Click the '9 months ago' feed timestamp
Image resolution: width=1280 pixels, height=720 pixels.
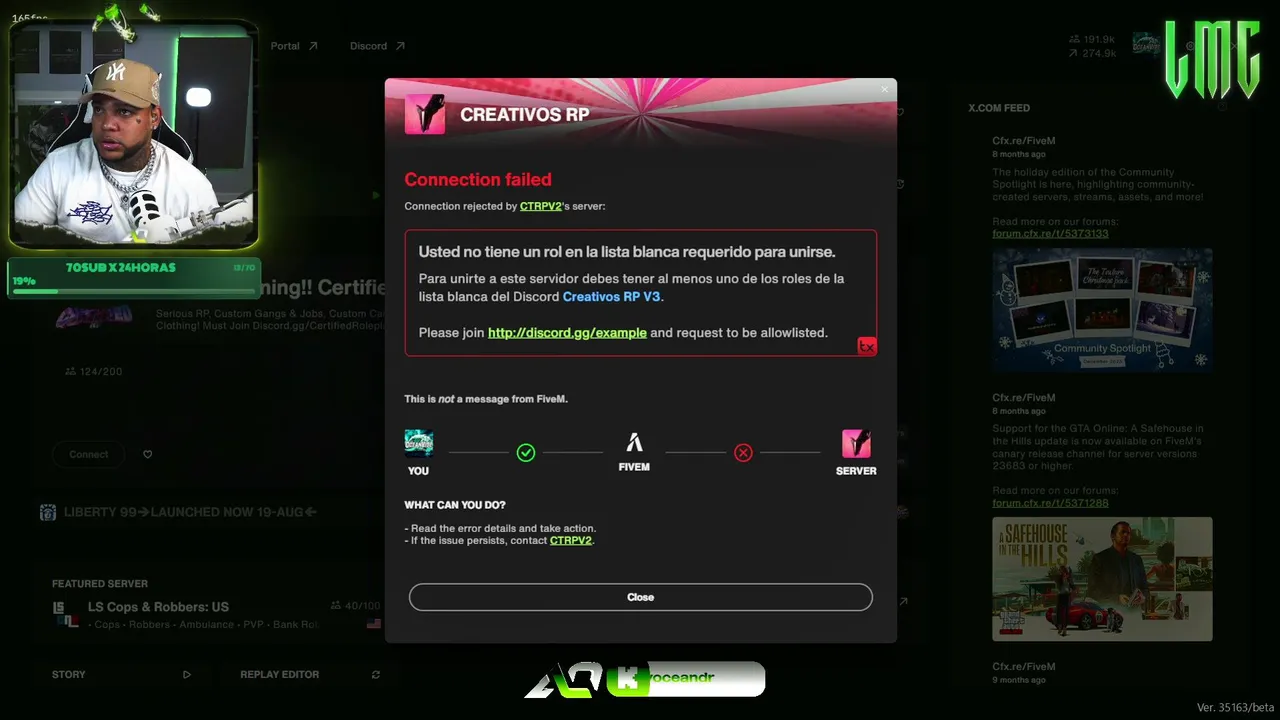click(x=1019, y=680)
